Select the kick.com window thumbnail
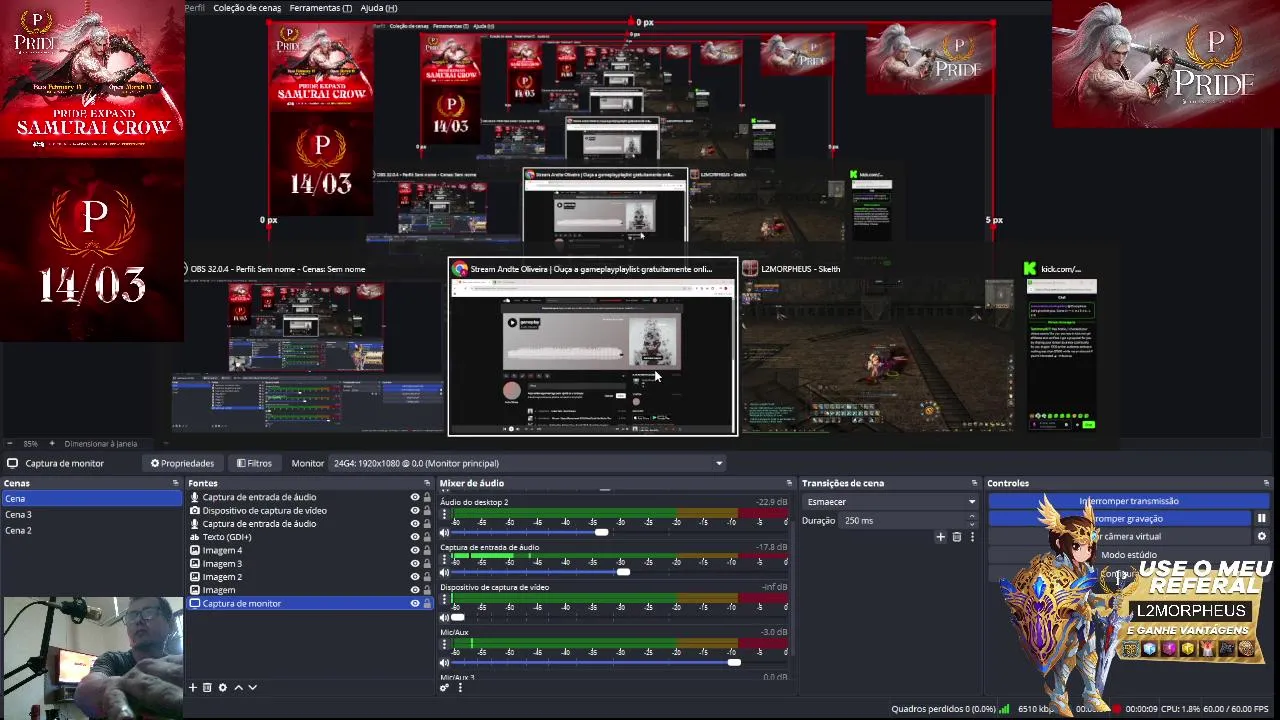This screenshot has width=1280, height=720. 1061,347
